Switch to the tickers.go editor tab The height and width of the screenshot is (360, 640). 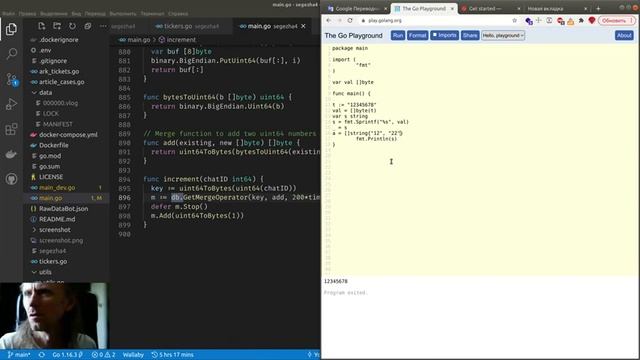(x=188, y=26)
